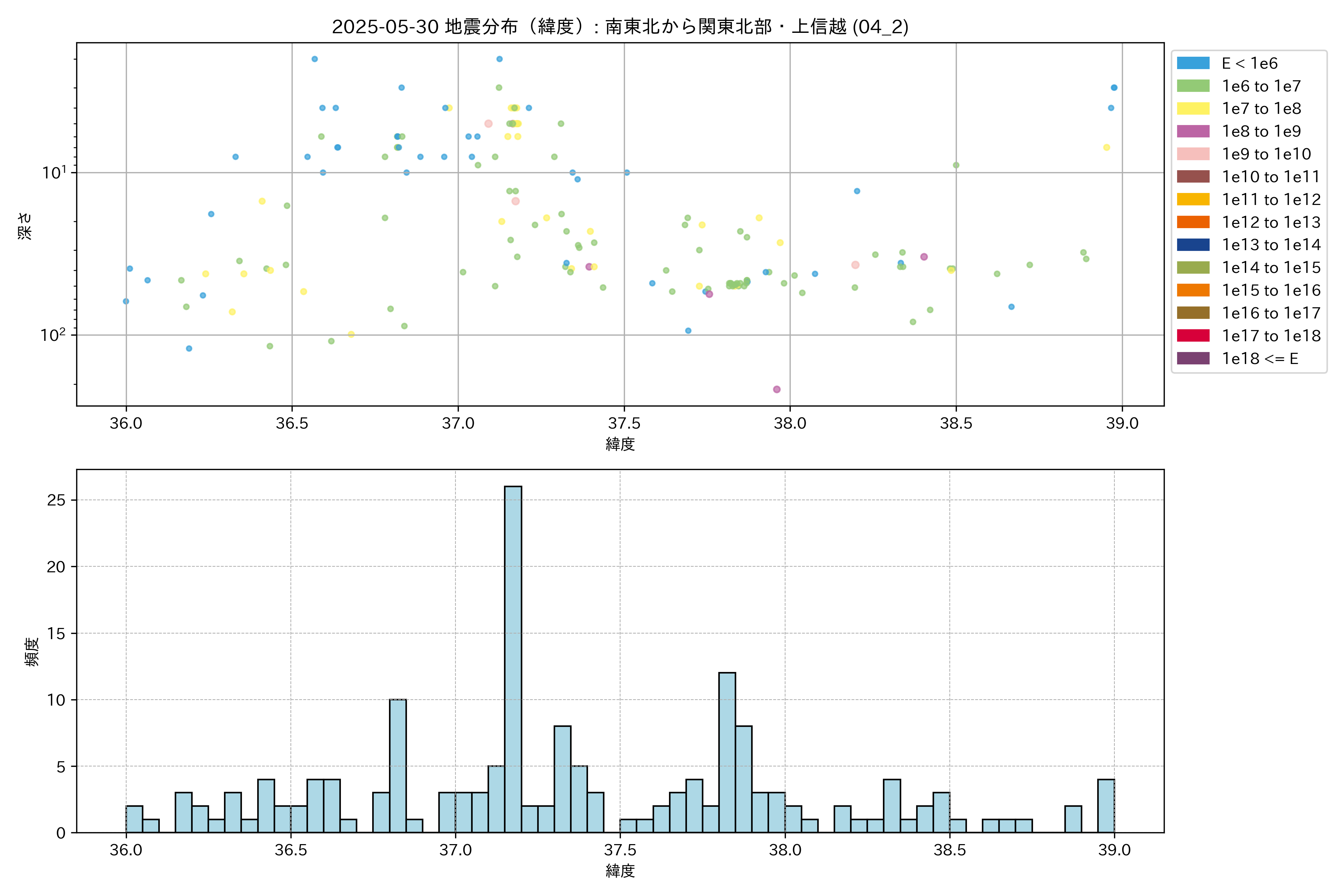Click the last histogram bar near 39.0
Screen dimensions: 1344x896
[1106, 806]
